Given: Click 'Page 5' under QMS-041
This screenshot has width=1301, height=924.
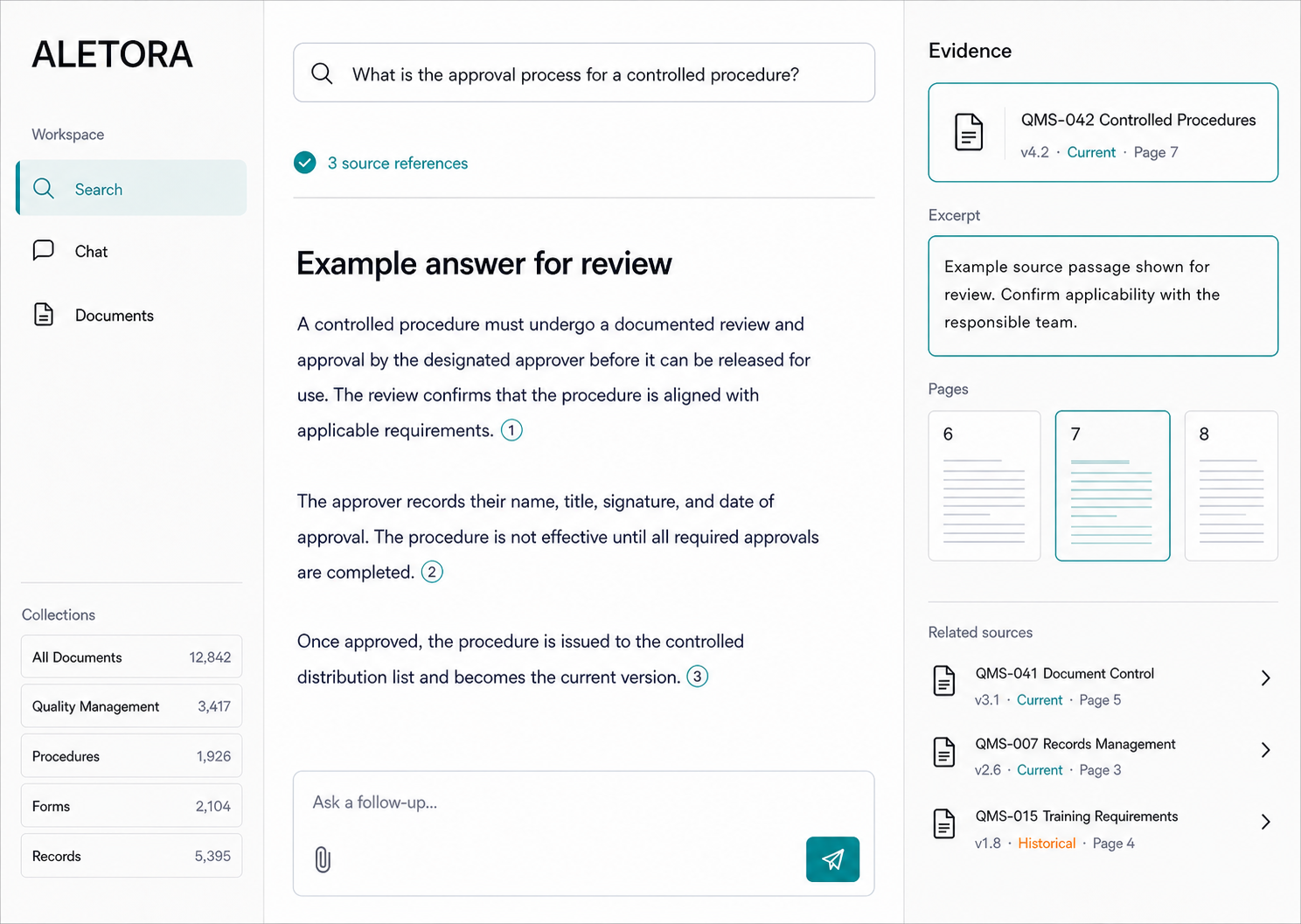Looking at the screenshot, I should (x=1100, y=699).
